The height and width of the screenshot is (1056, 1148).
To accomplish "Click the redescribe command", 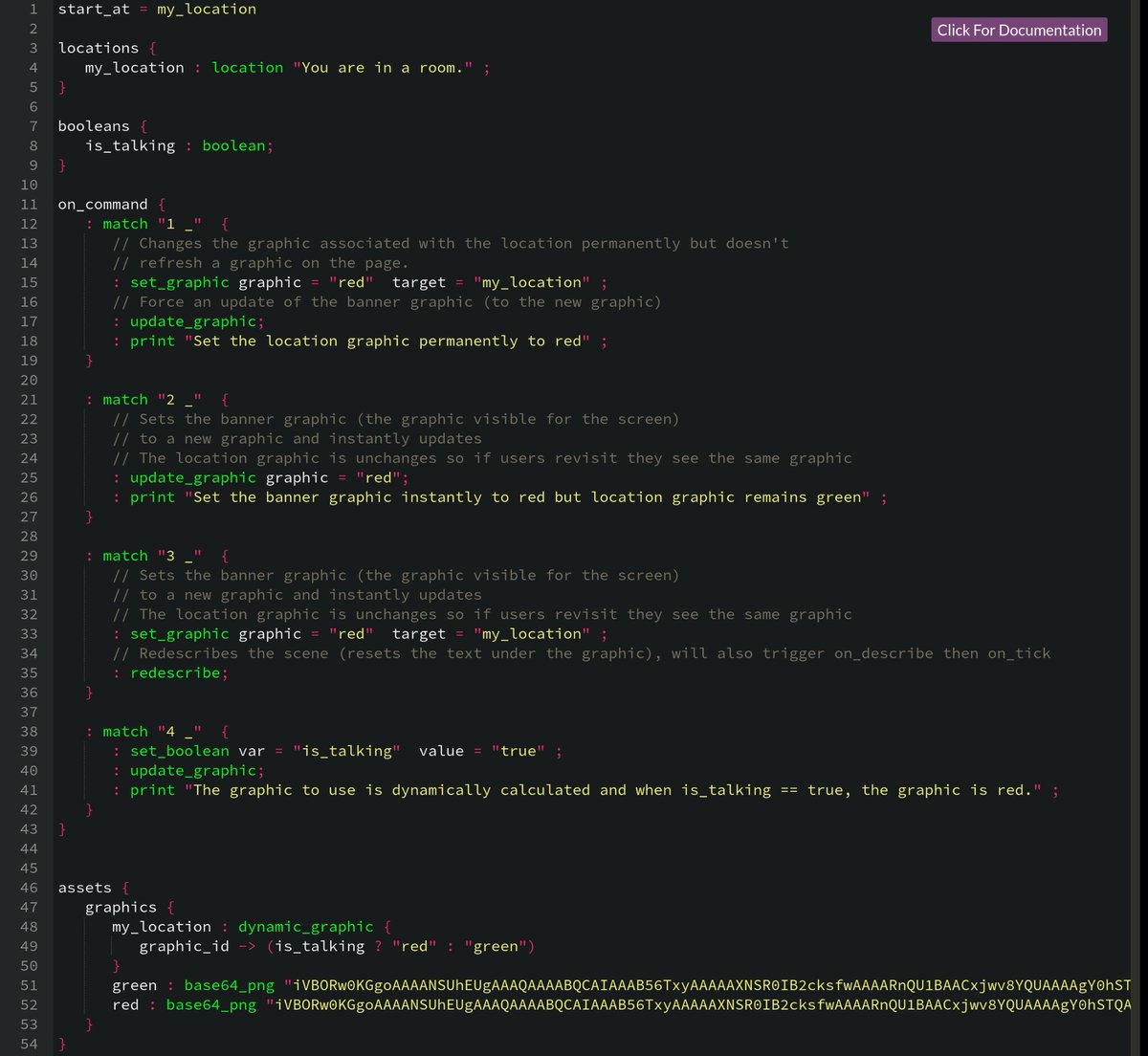I will 175,673.
